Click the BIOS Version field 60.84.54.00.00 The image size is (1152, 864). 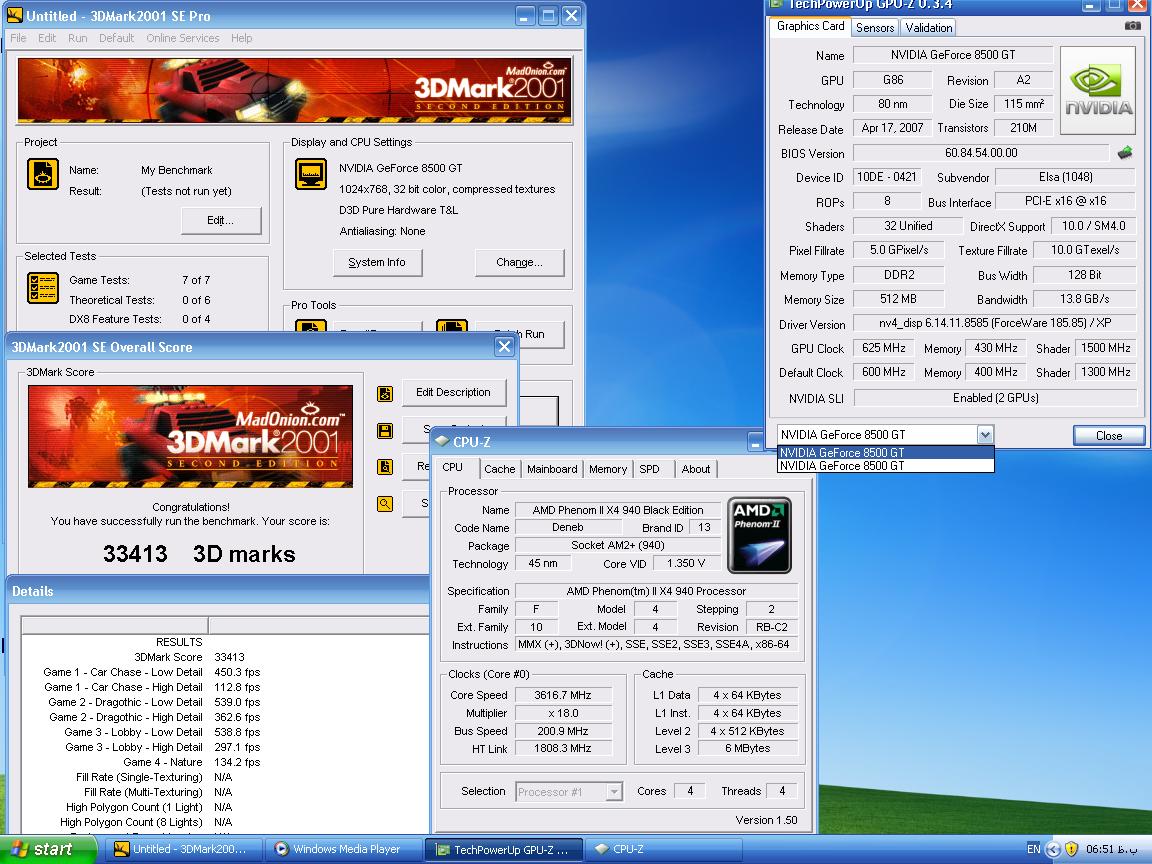[981, 153]
